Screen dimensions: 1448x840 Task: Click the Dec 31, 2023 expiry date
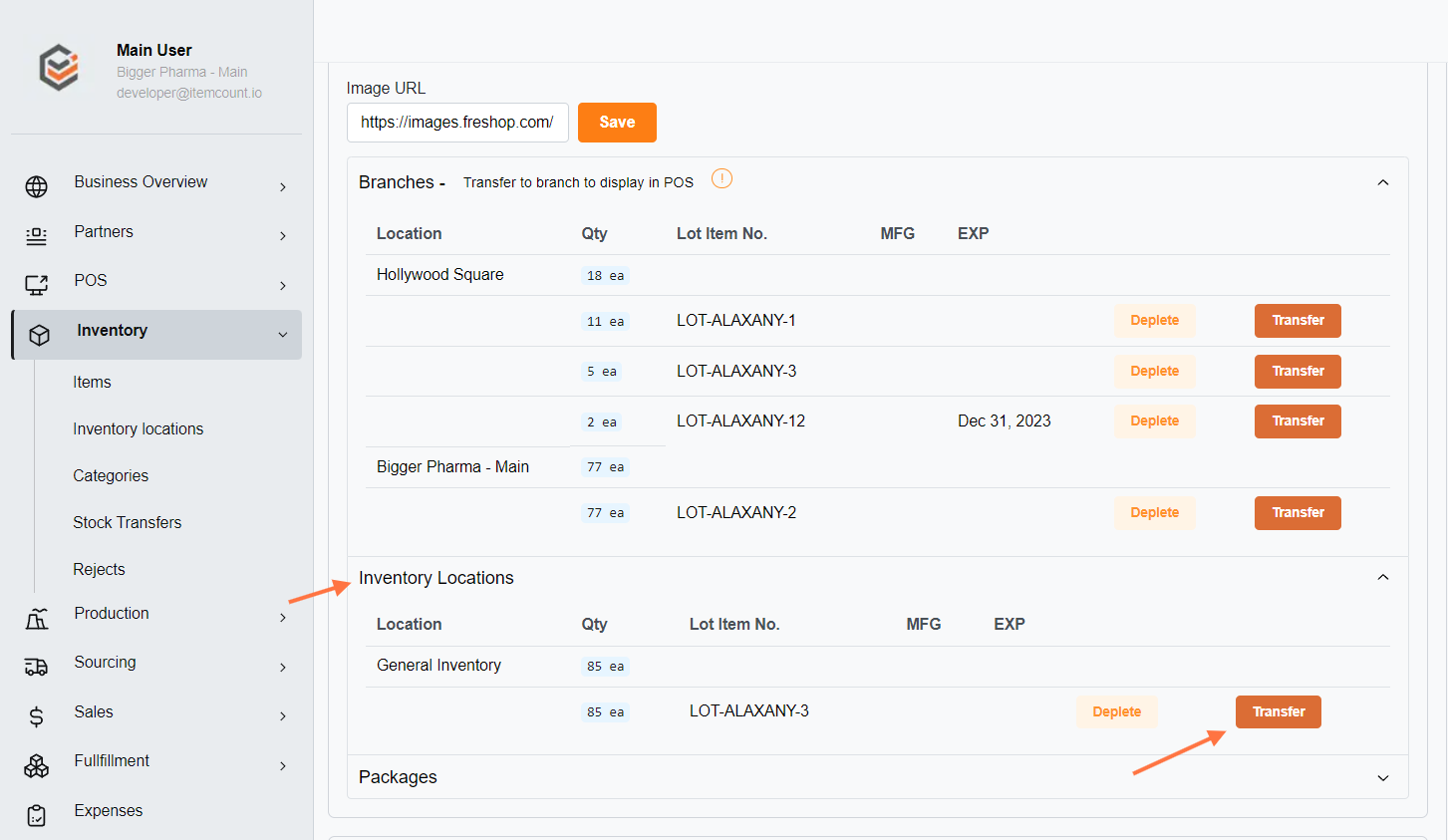point(1005,420)
